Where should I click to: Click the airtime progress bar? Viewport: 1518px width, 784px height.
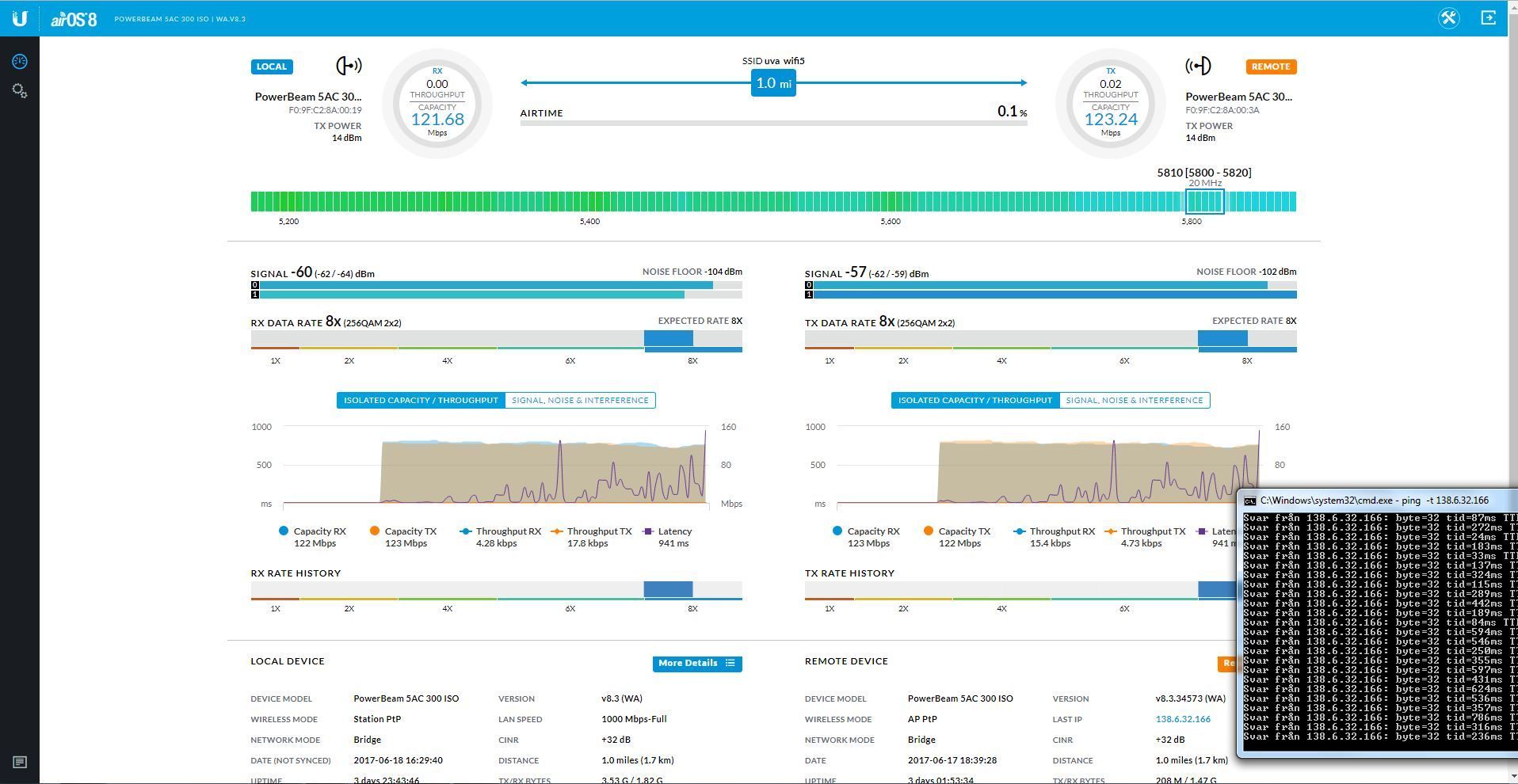click(x=773, y=124)
